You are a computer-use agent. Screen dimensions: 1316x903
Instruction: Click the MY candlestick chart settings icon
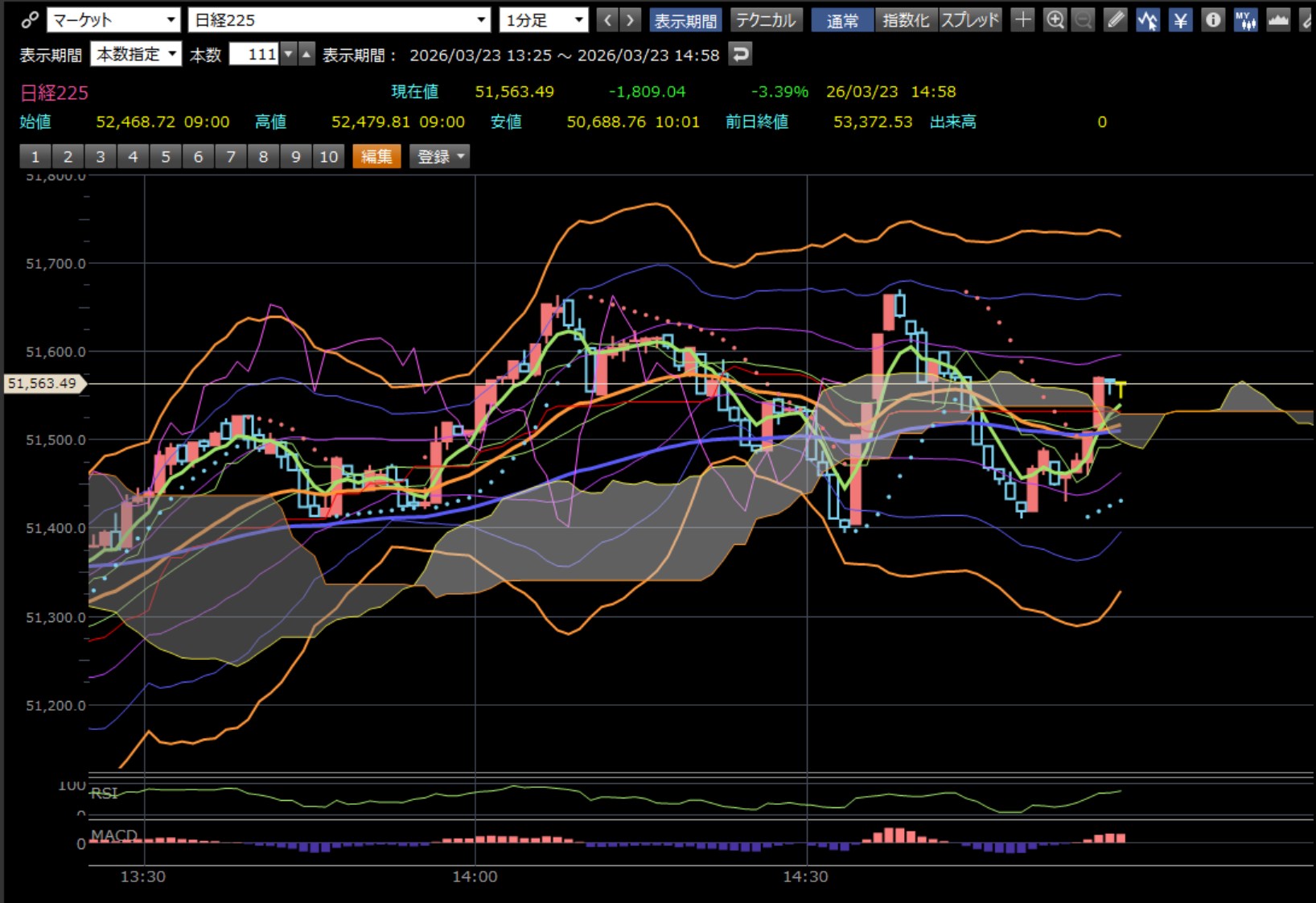pos(1245,20)
